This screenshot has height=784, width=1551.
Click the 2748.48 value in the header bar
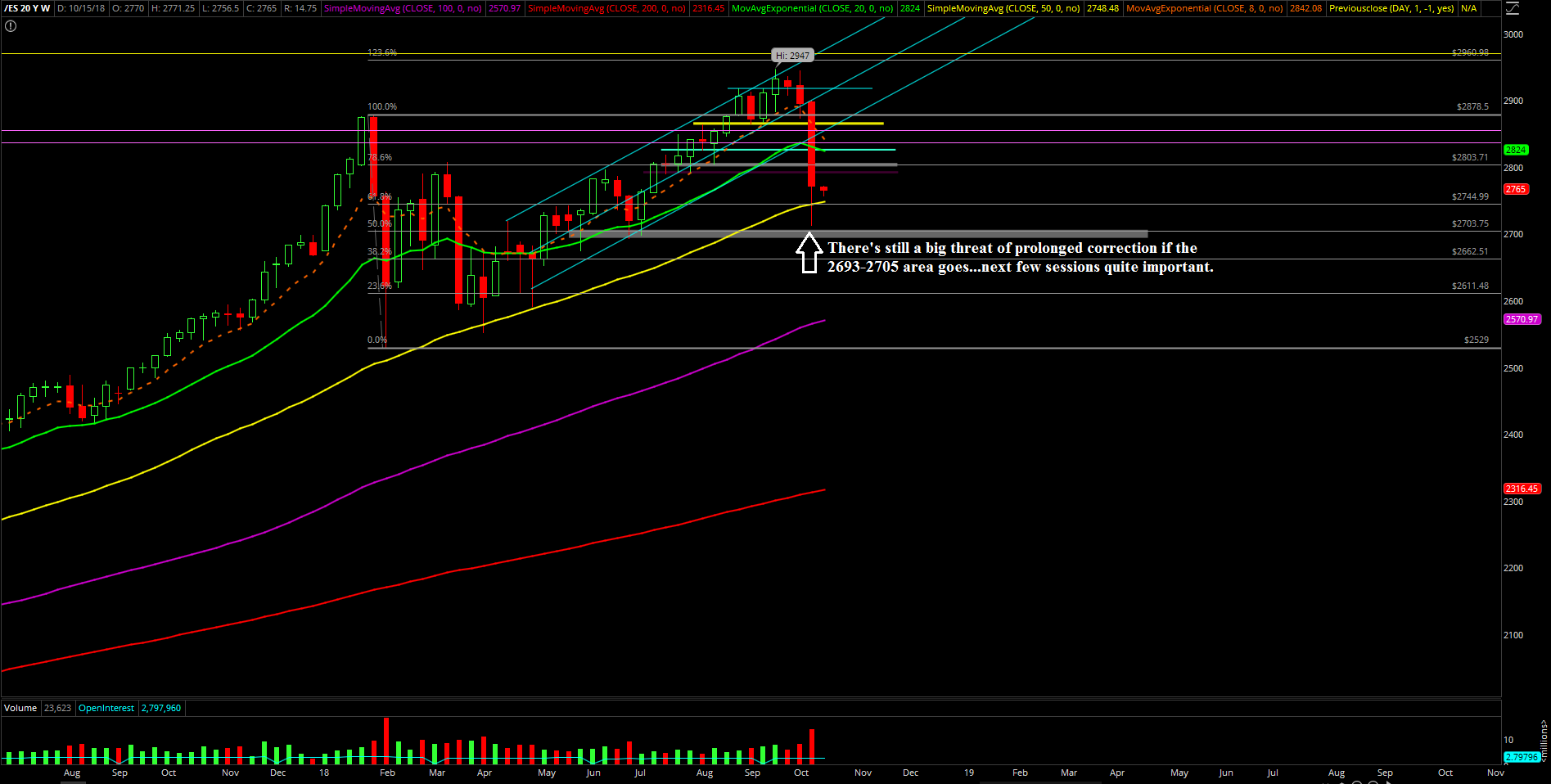[x=1102, y=8]
